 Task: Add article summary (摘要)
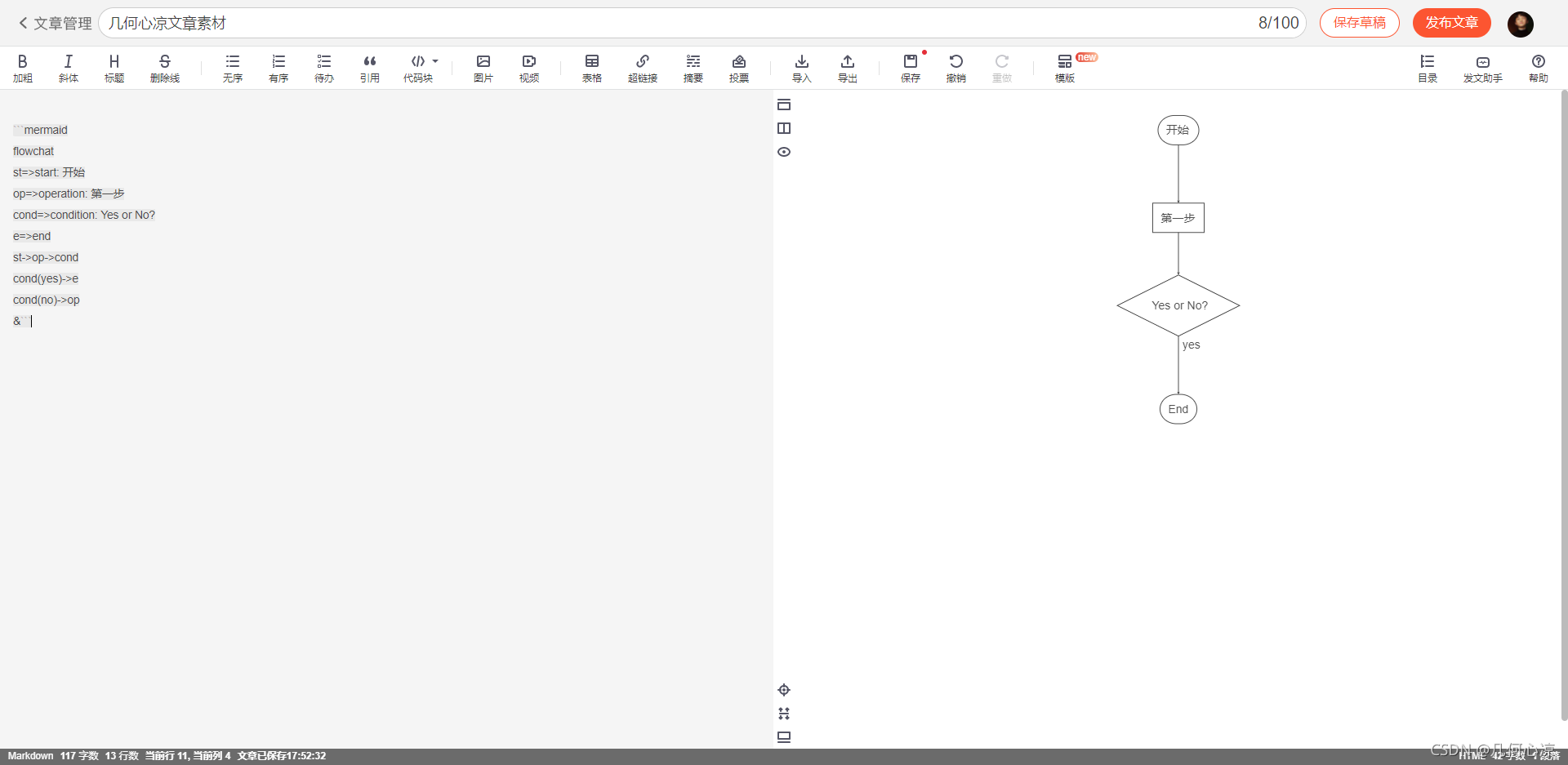[x=693, y=68]
